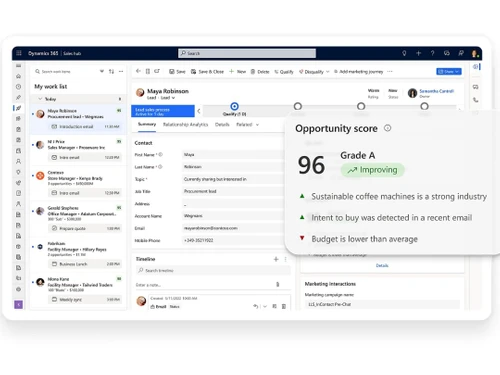Switch to the Details tab
The width and height of the screenshot is (500, 375).
(x=222, y=125)
